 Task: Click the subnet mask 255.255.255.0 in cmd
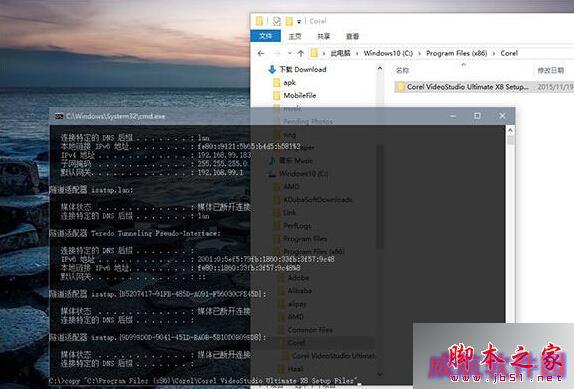point(222,164)
